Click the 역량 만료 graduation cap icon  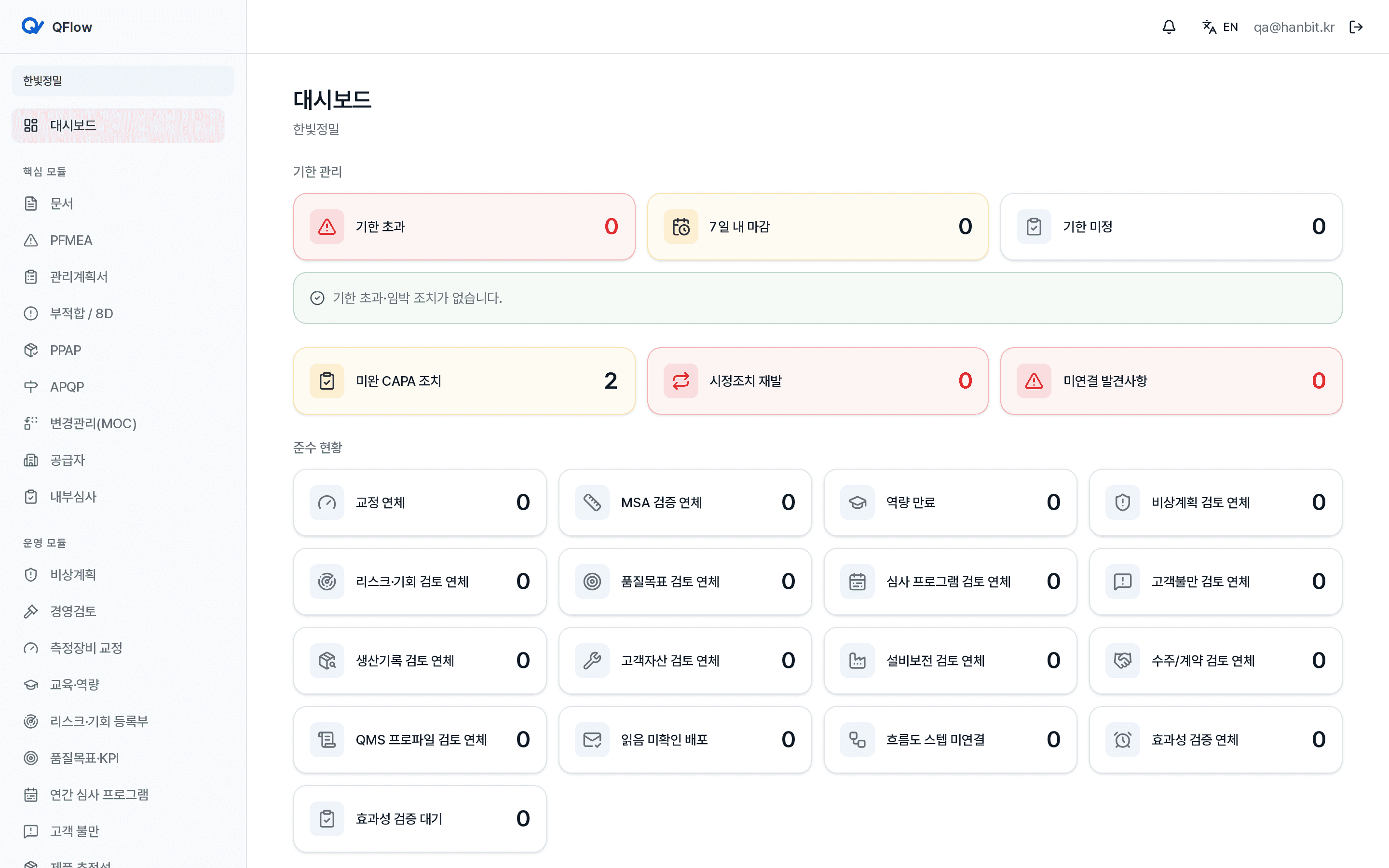[858, 503]
